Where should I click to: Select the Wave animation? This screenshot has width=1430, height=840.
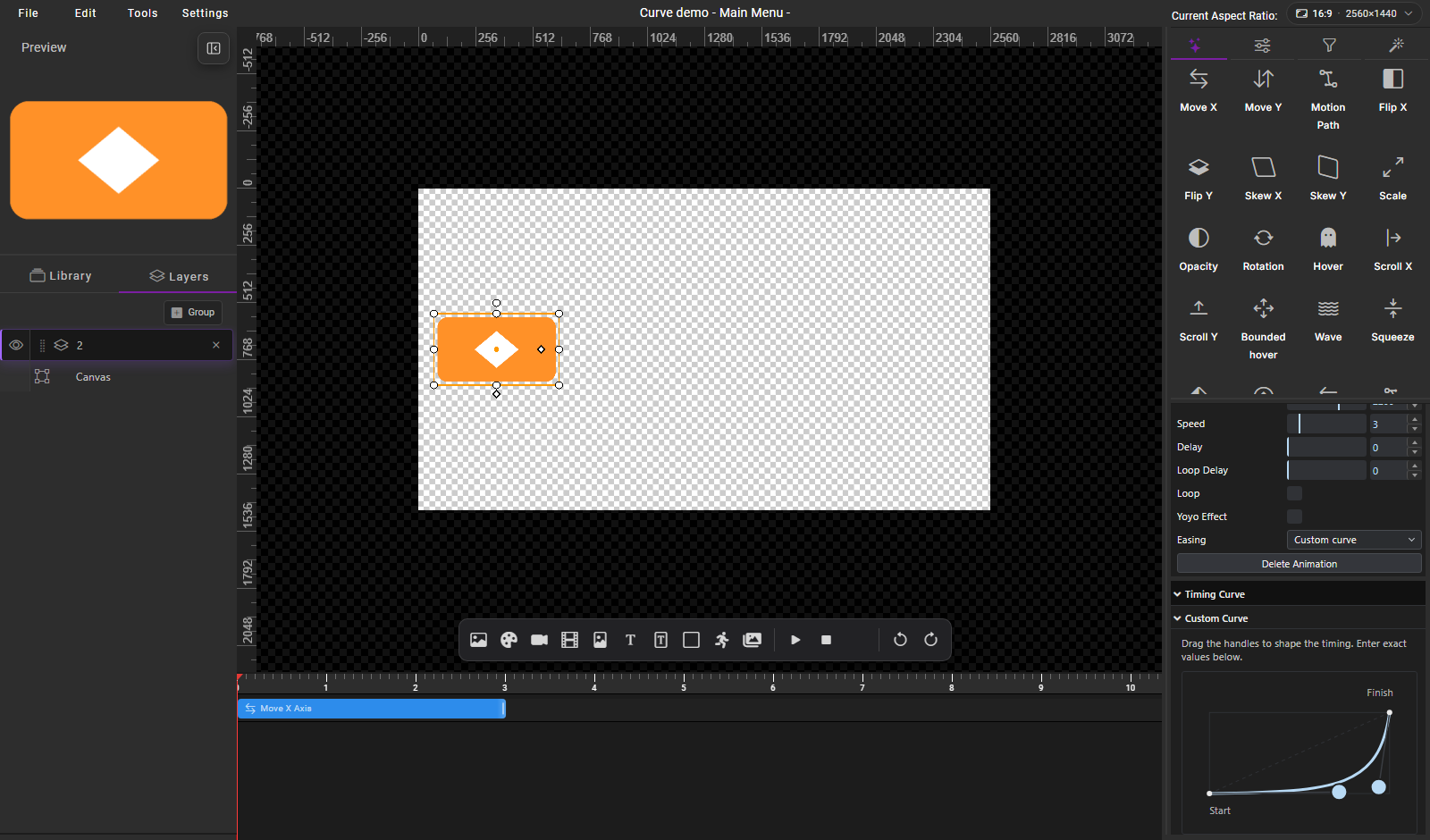(x=1328, y=319)
